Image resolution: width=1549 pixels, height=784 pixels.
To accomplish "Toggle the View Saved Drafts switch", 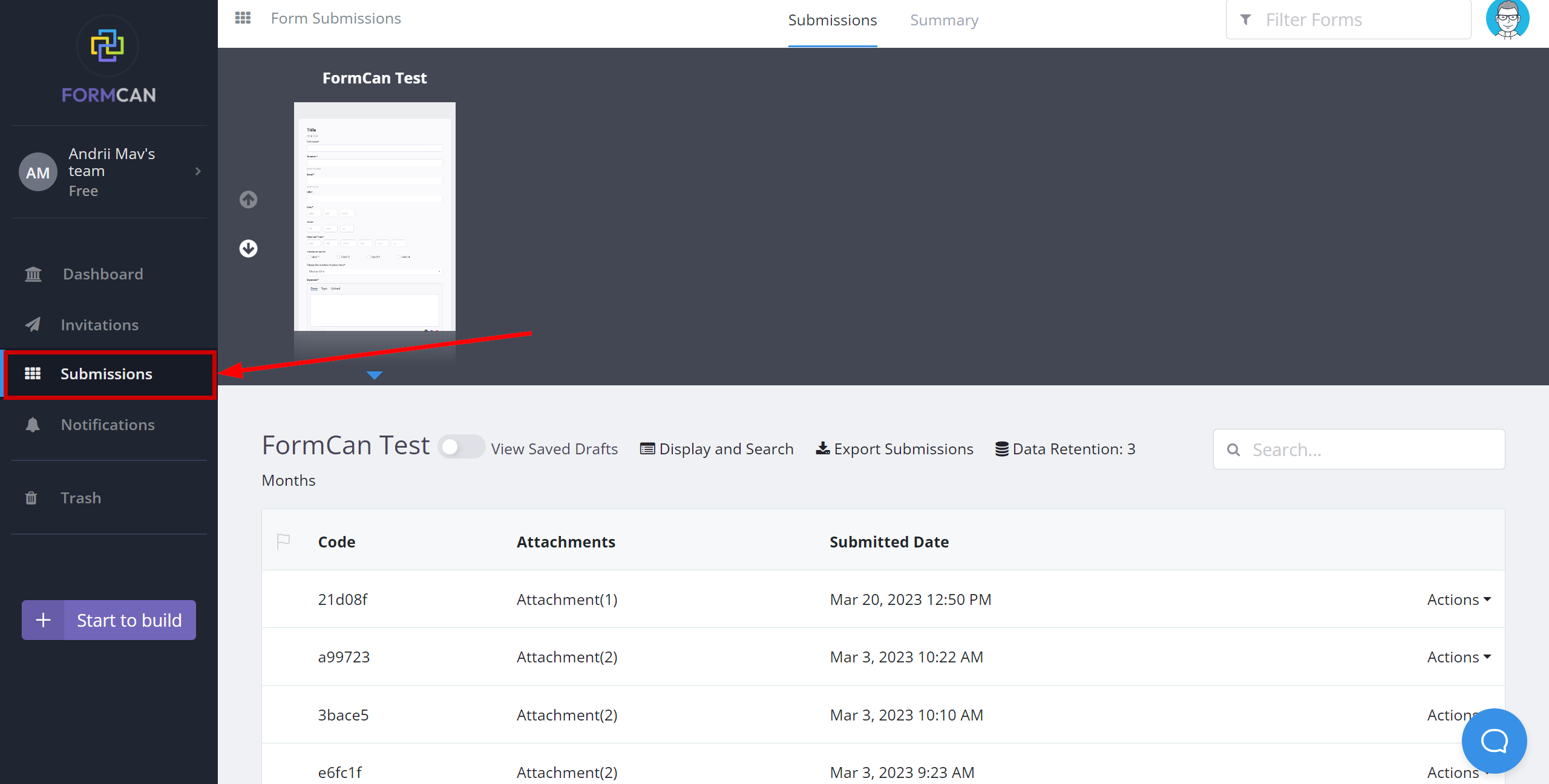I will pyautogui.click(x=461, y=447).
